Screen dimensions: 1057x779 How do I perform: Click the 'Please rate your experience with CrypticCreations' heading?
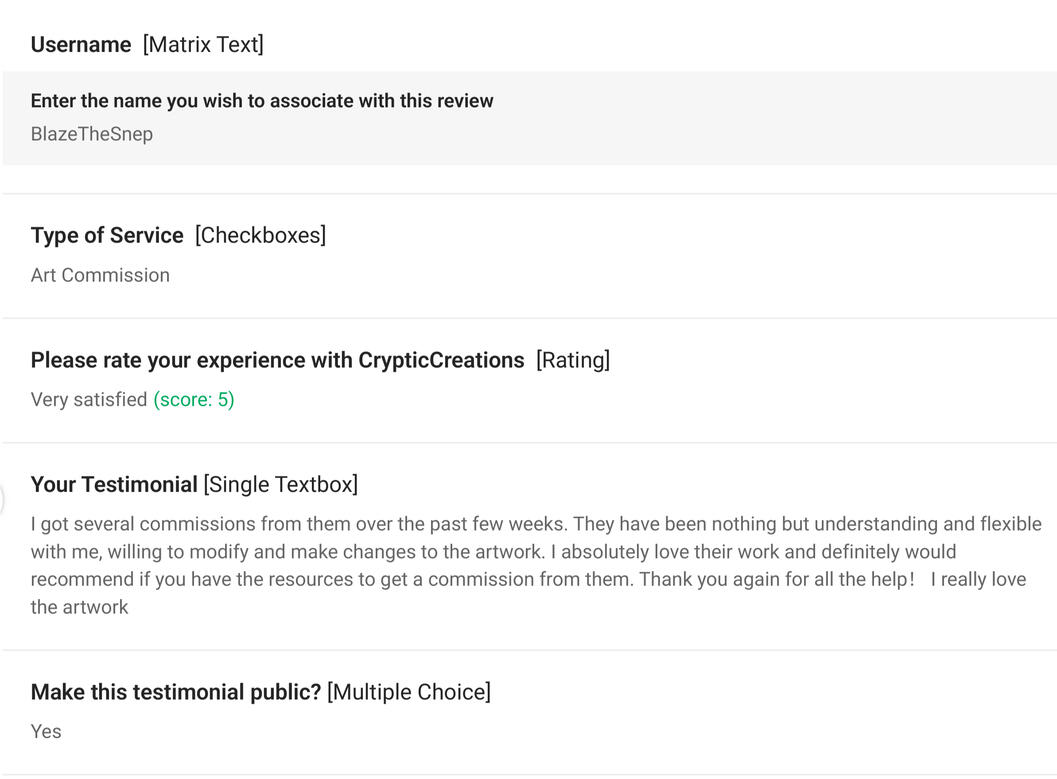[x=277, y=360]
